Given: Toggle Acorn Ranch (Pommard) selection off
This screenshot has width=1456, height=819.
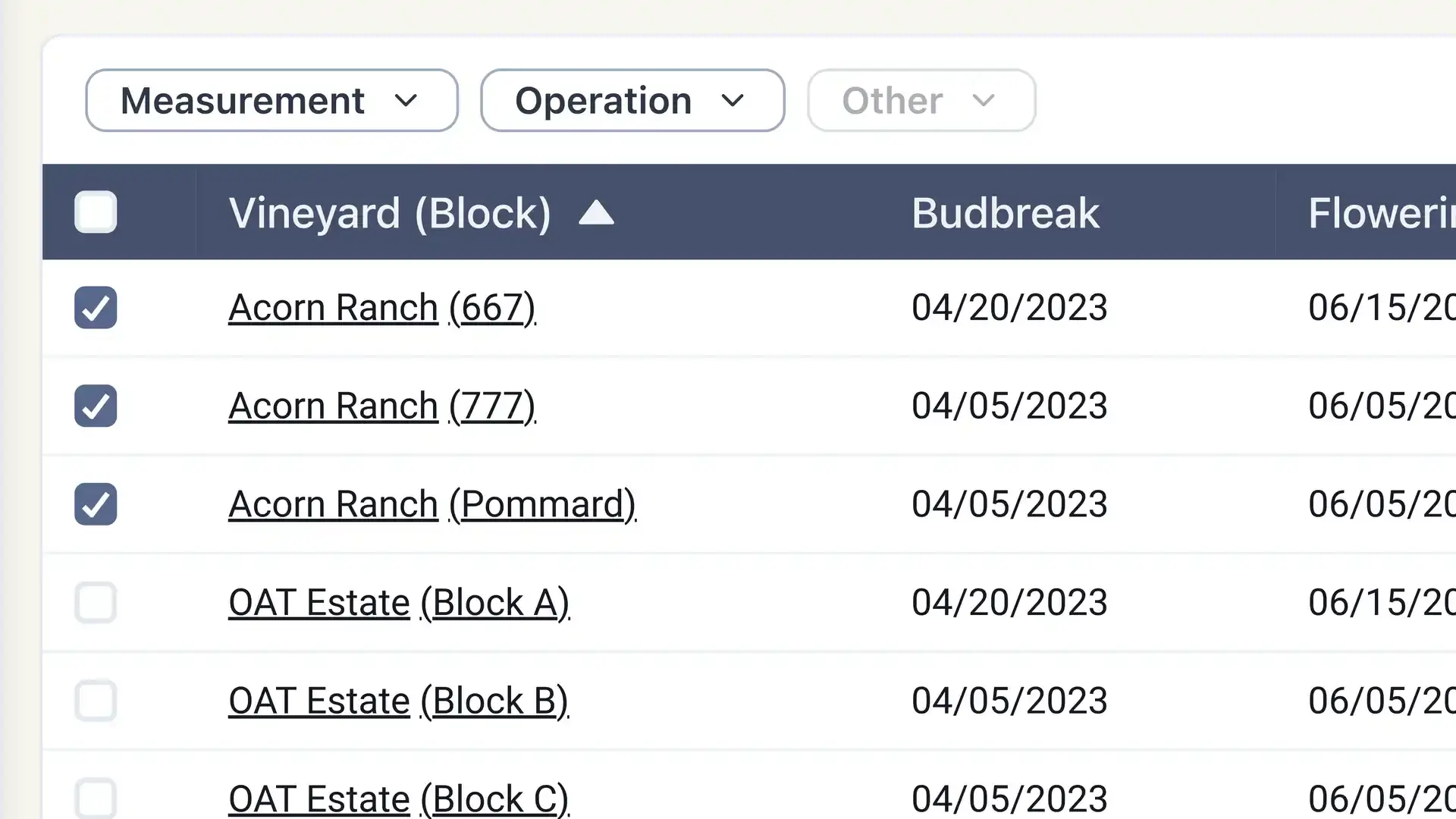Looking at the screenshot, I should pyautogui.click(x=96, y=504).
